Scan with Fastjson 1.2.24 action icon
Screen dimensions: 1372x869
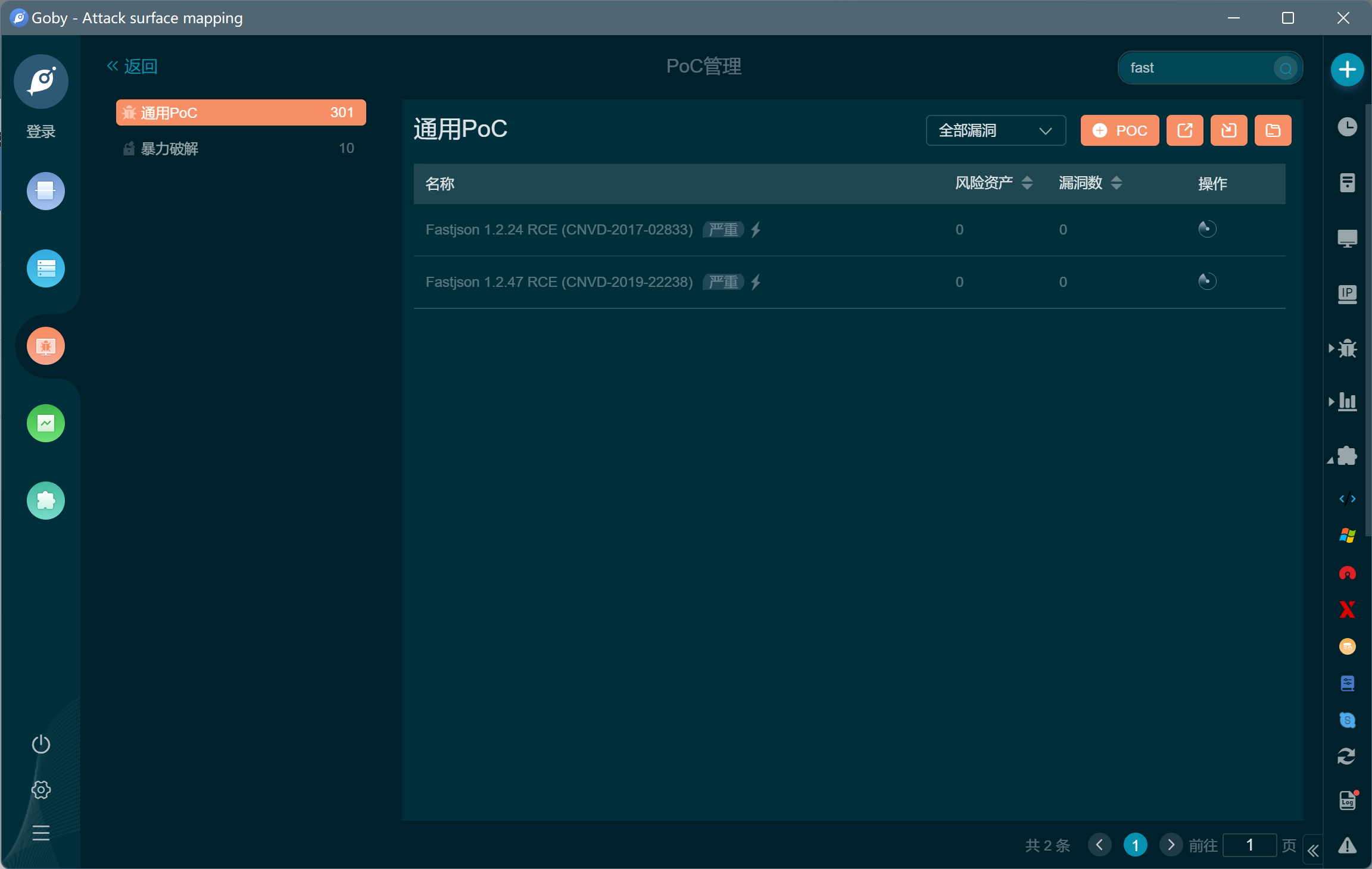1208,229
